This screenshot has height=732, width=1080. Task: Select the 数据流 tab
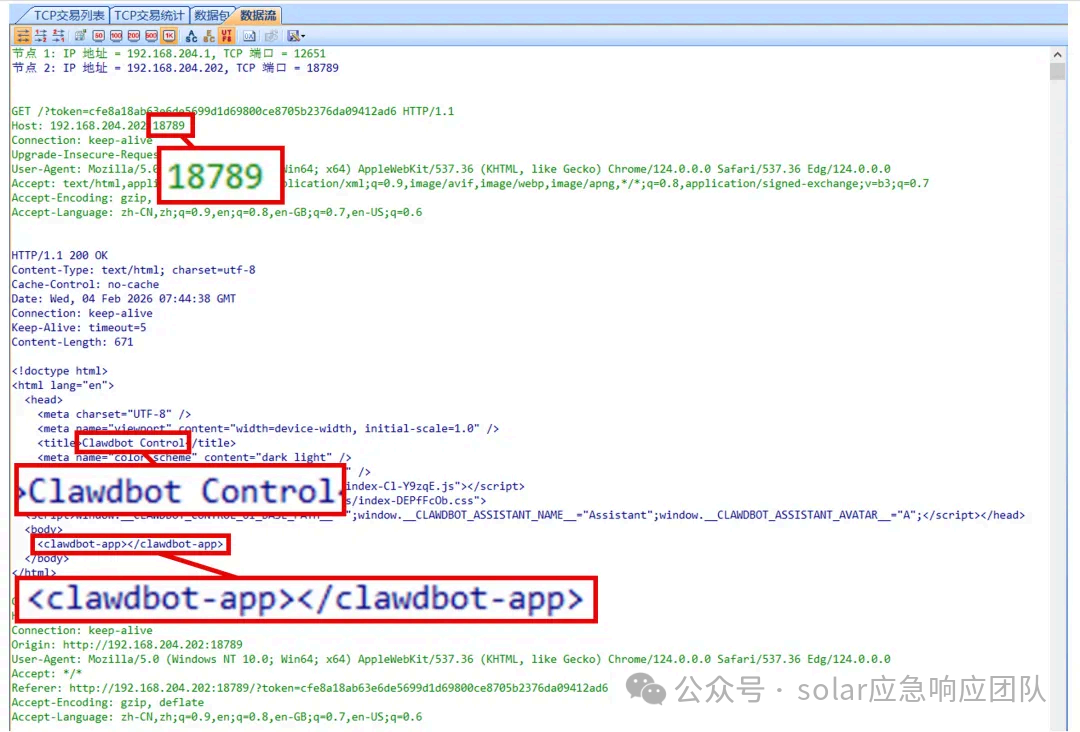[258, 15]
